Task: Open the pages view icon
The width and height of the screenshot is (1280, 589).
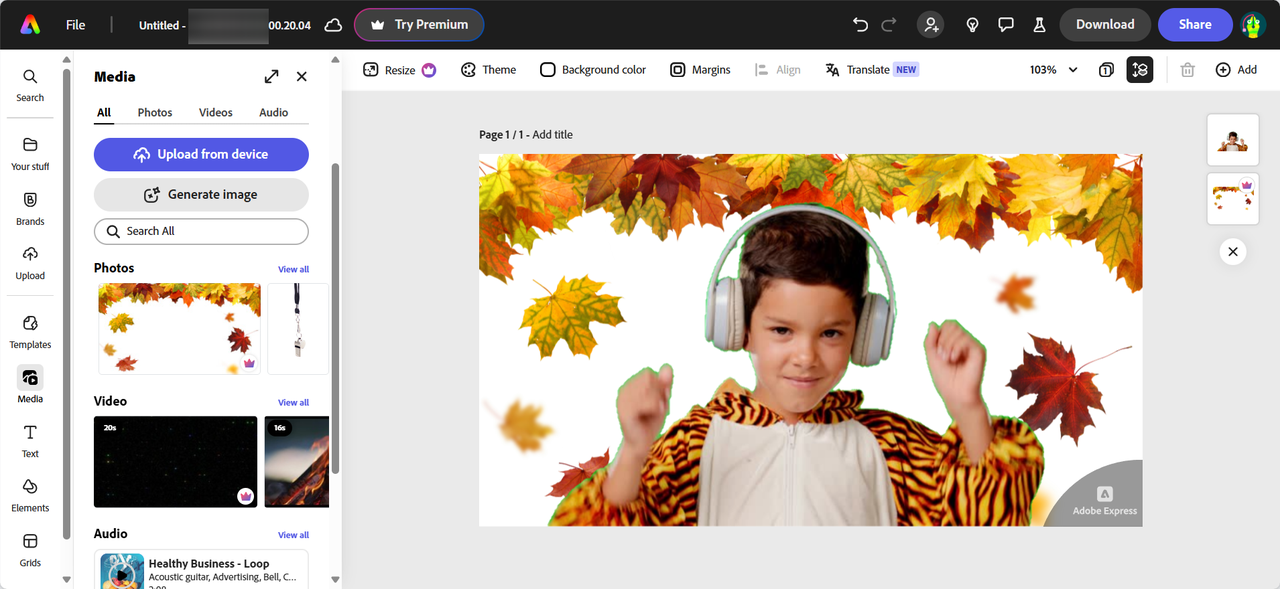Action: (x=1107, y=70)
